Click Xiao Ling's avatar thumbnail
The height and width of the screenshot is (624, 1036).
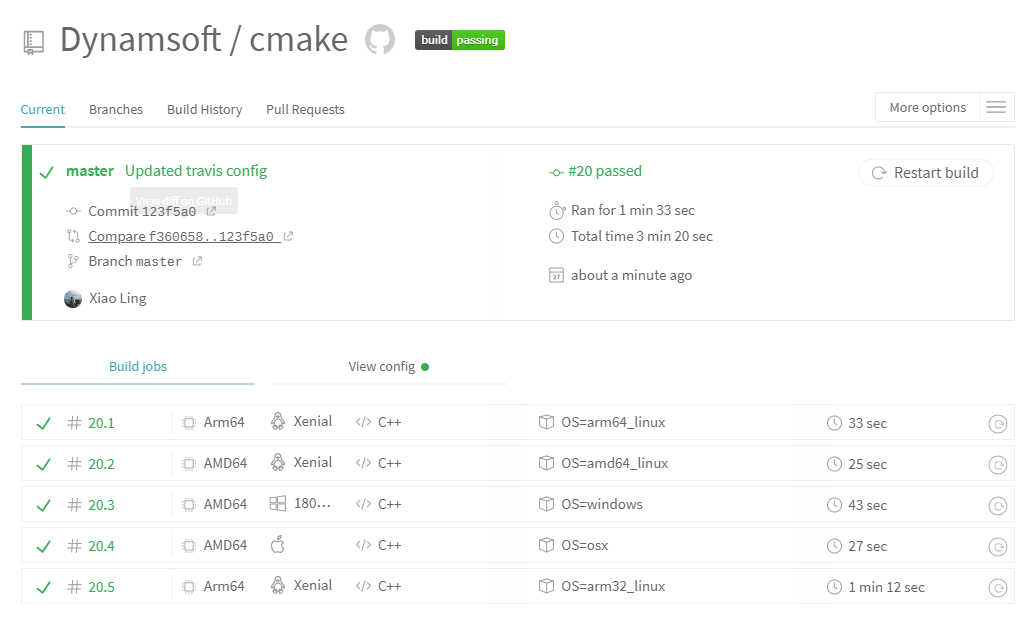[73, 298]
